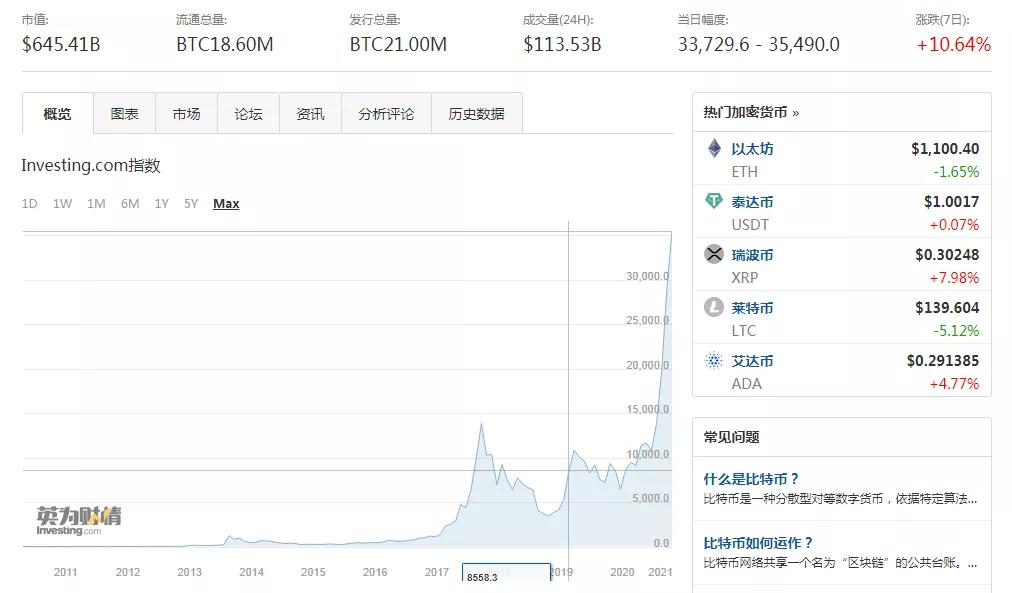This screenshot has width=1012, height=593.
Task: Click the Ethereum diamond icon
Action: [714, 148]
